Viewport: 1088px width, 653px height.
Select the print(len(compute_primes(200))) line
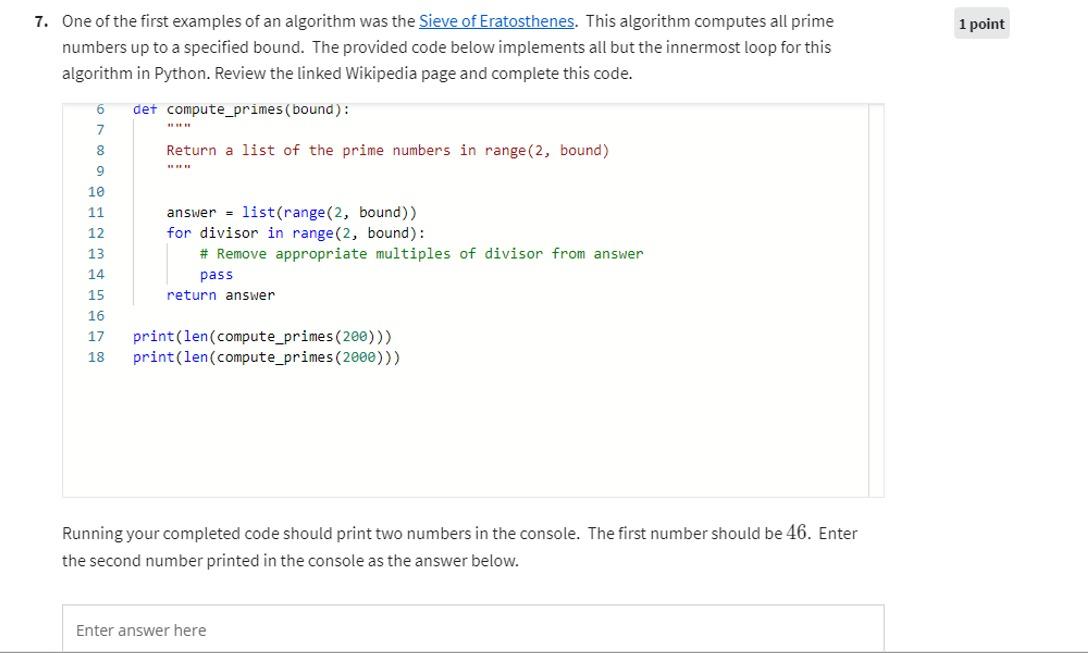(263, 336)
